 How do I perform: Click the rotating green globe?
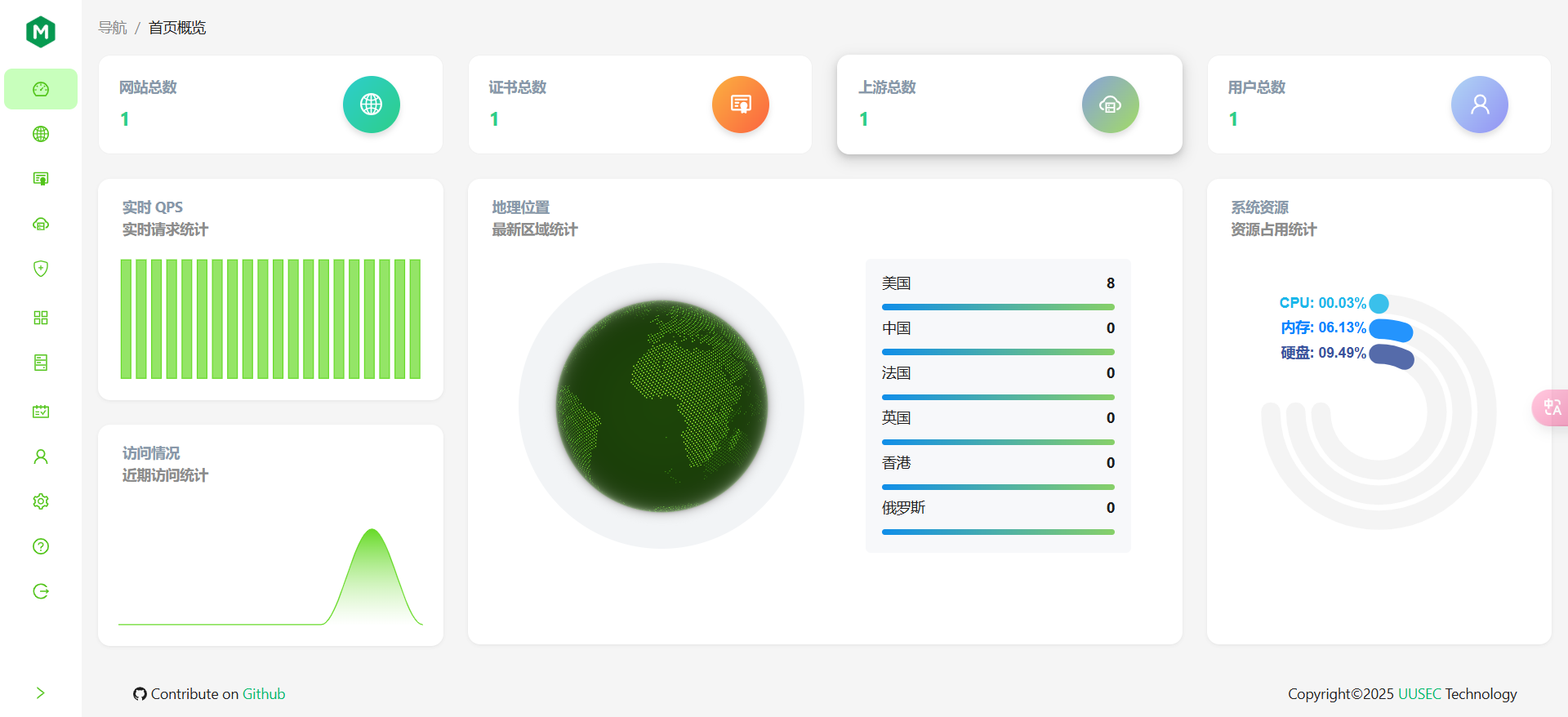tap(661, 406)
